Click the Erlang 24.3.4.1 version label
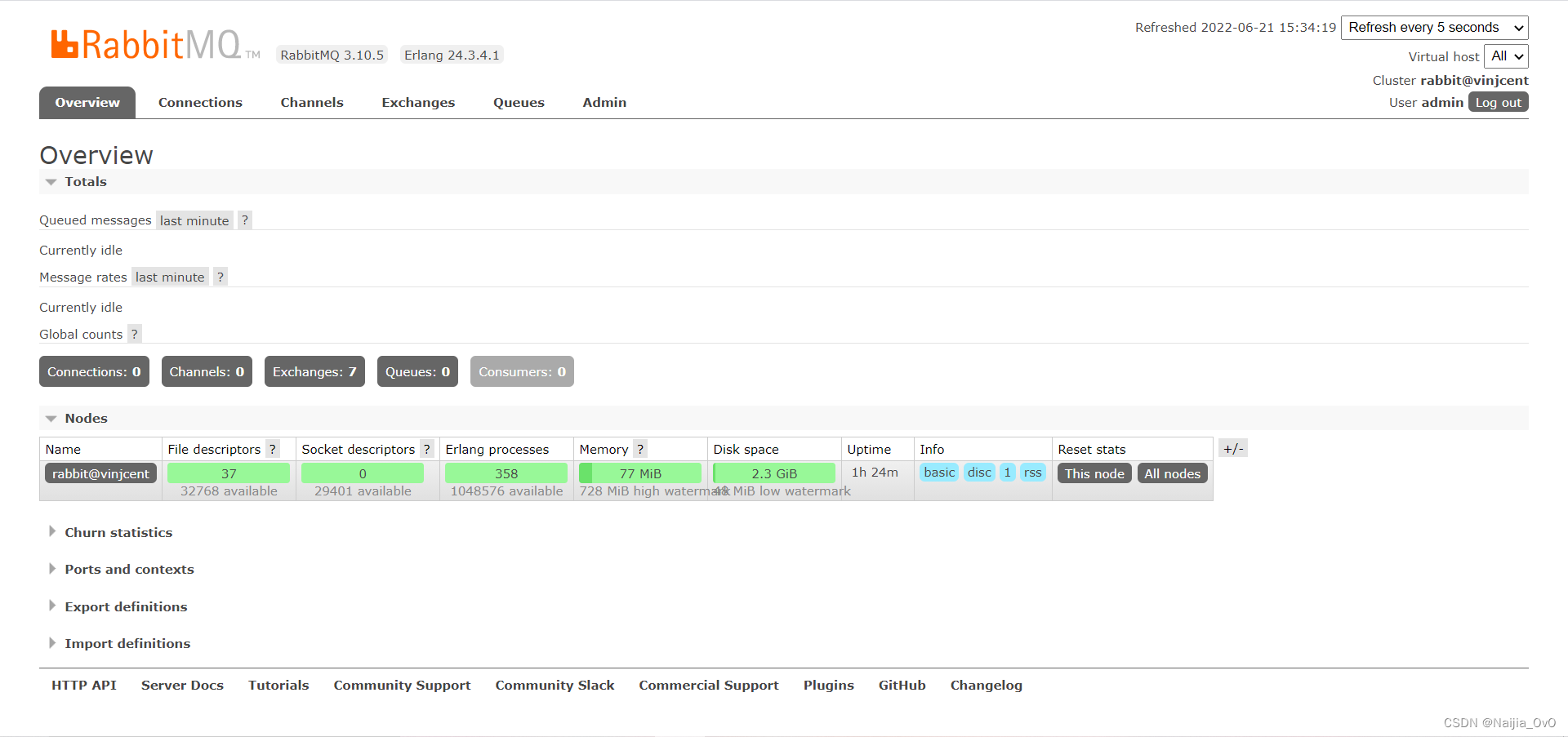The height and width of the screenshot is (737, 1568). click(x=452, y=55)
